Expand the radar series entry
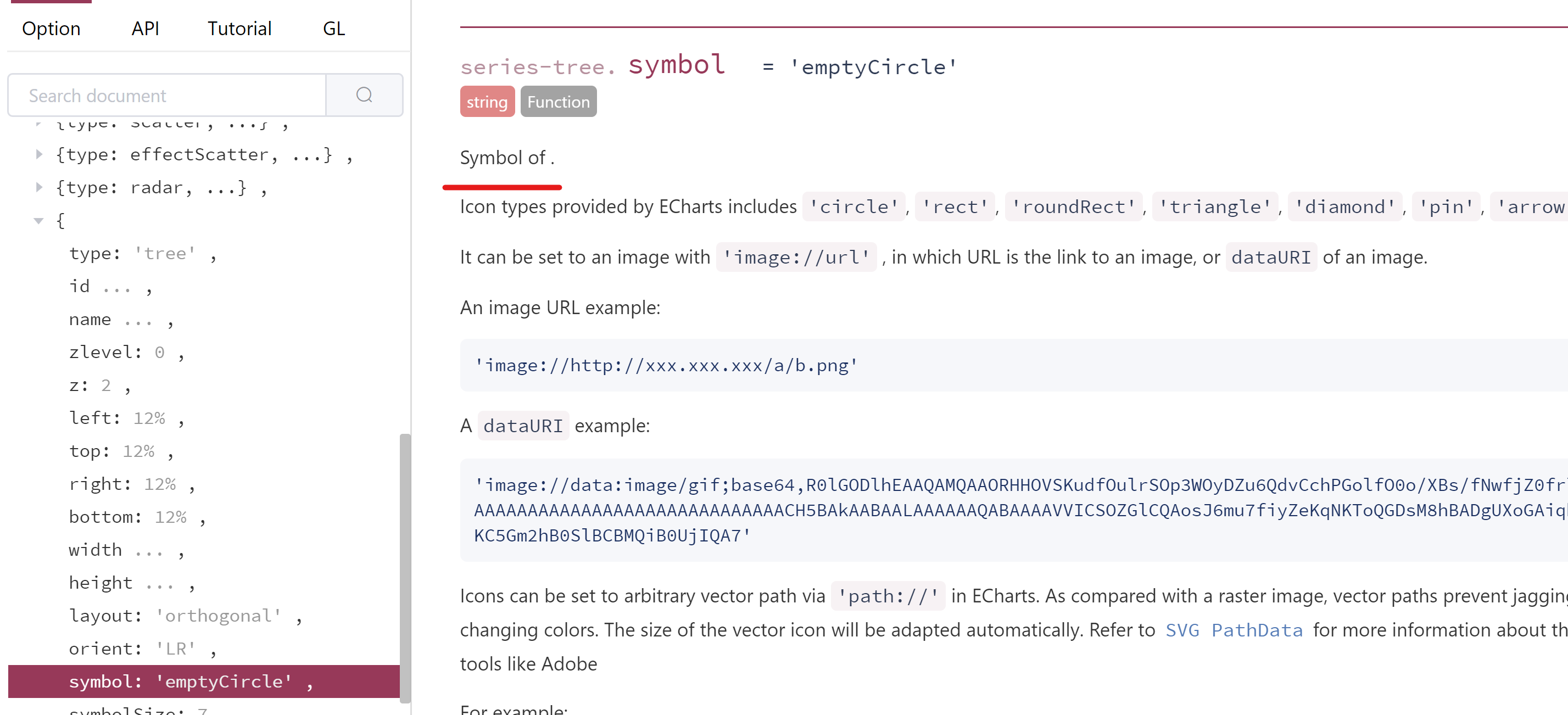 [39, 187]
